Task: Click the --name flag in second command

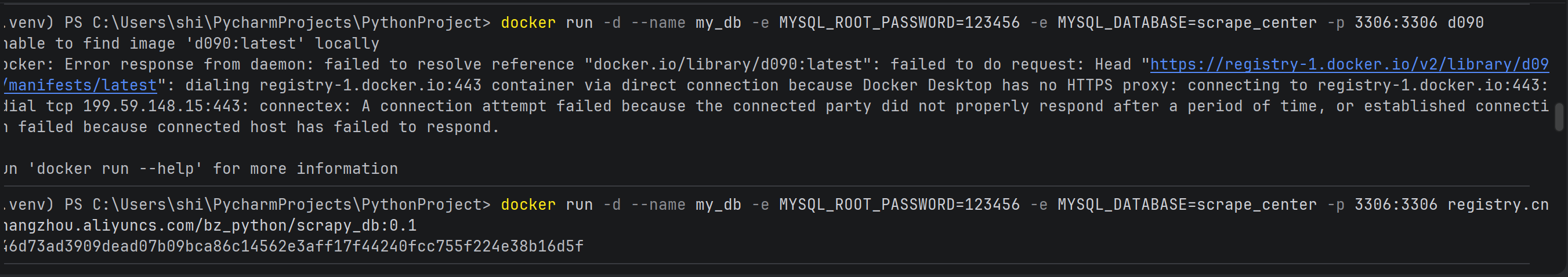Action: click(x=658, y=205)
